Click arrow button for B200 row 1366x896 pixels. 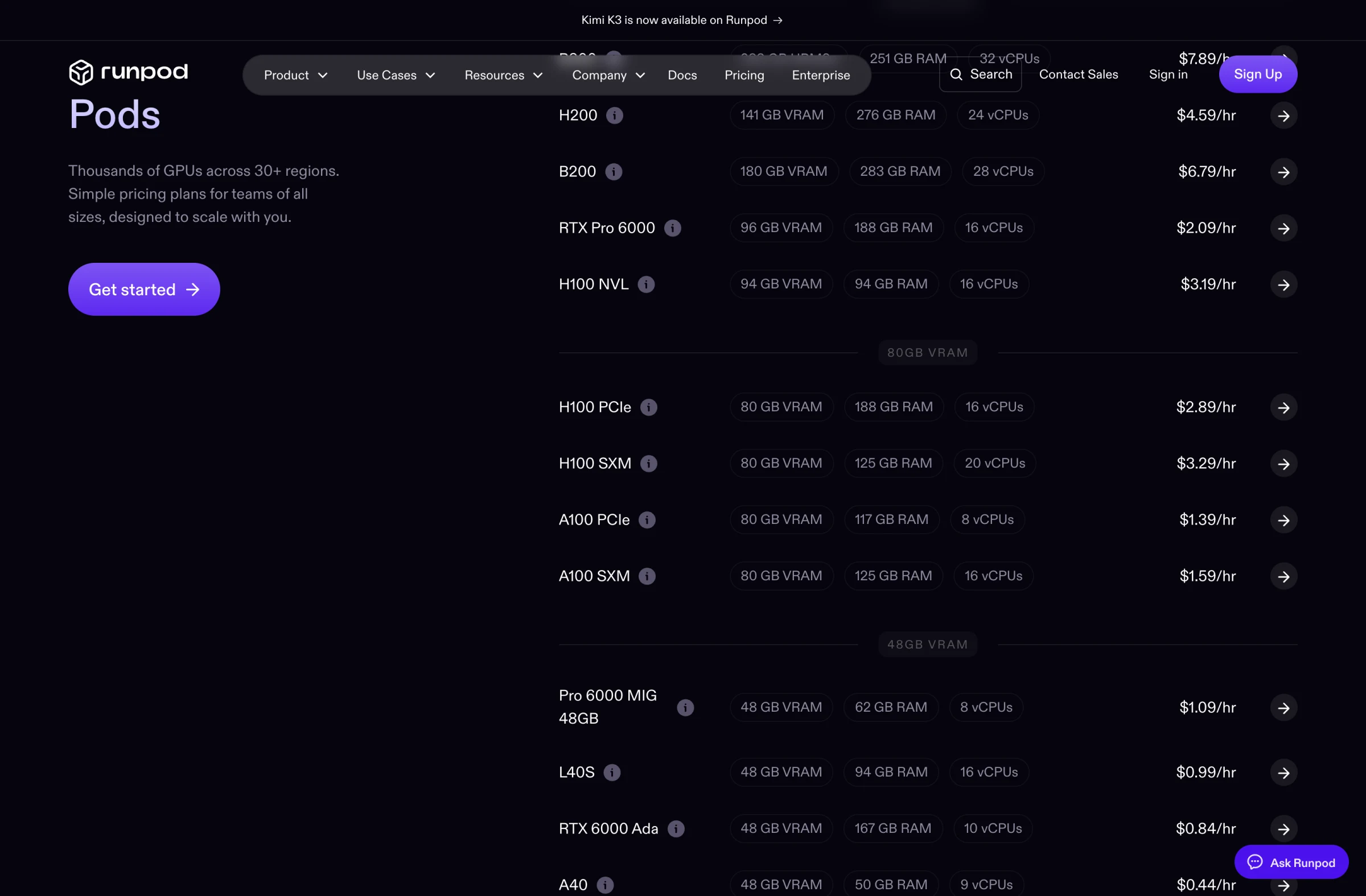click(1283, 171)
